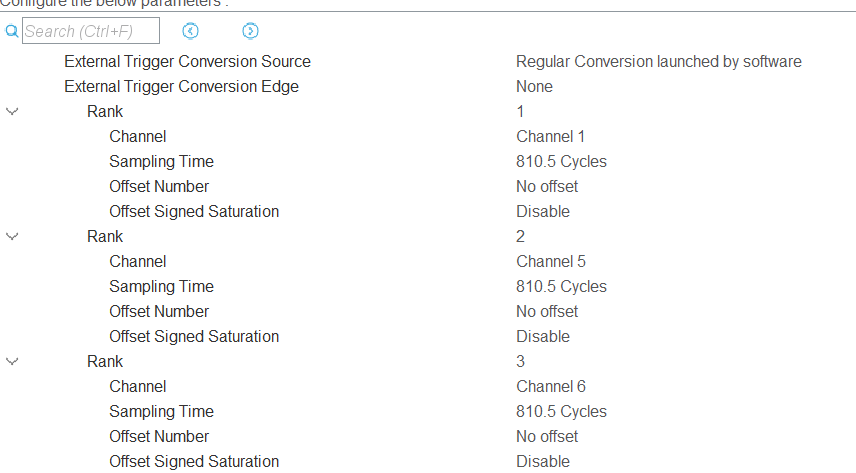Viewport: 856px width, 473px height.
Task: Open the 'Channel 5' value dropdown
Action: point(550,261)
